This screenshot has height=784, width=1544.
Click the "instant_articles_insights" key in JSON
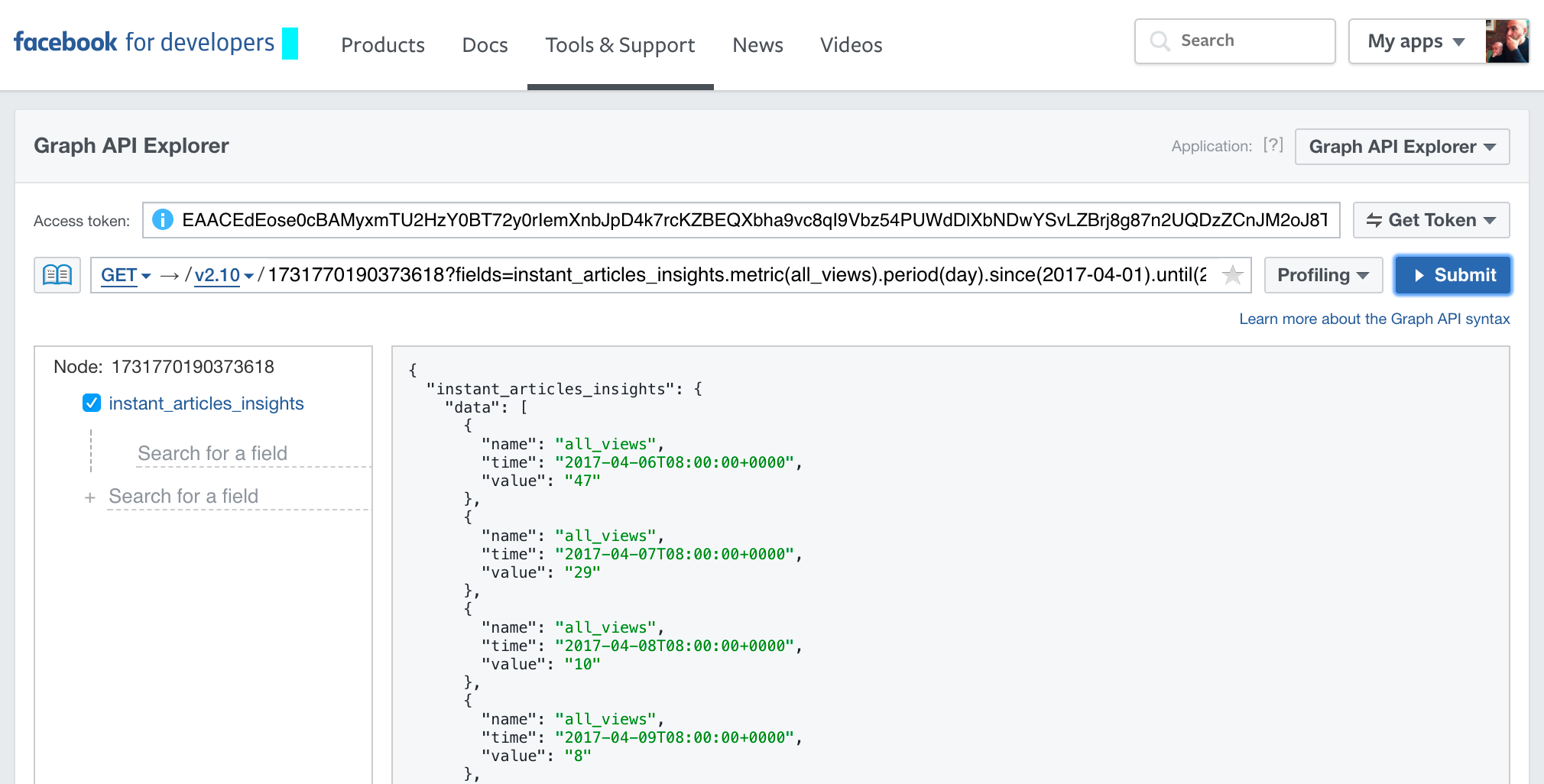tap(551, 389)
